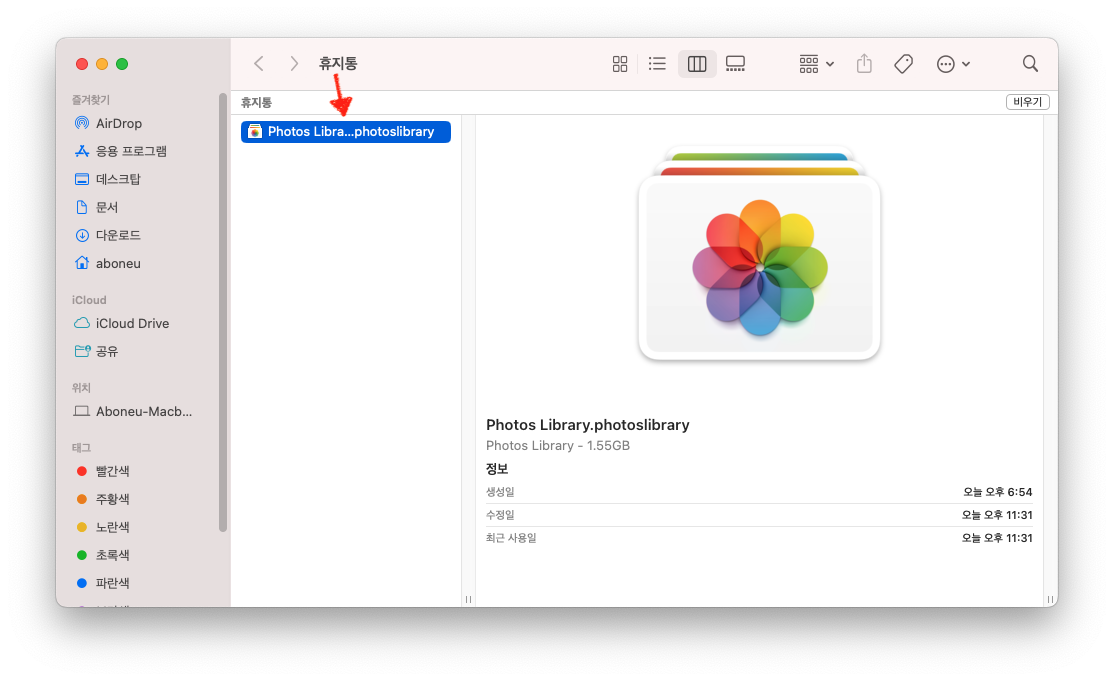The height and width of the screenshot is (681, 1114).
Task: Go forward with the right chevron
Action: point(293,64)
